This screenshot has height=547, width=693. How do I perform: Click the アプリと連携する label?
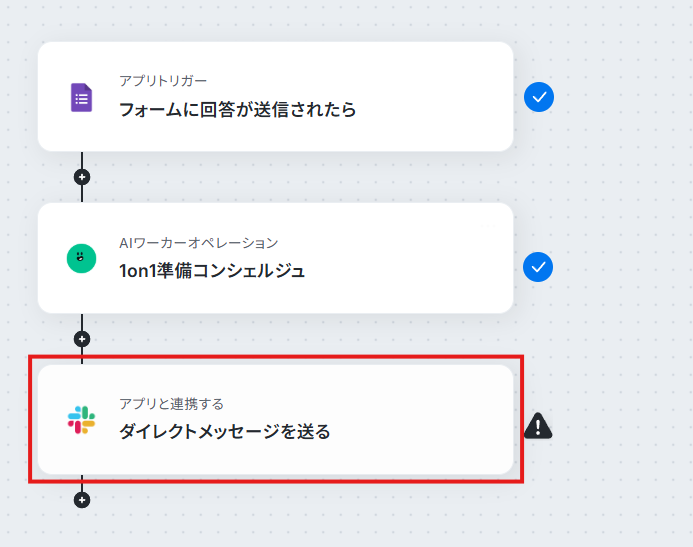click(x=171, y=404)
